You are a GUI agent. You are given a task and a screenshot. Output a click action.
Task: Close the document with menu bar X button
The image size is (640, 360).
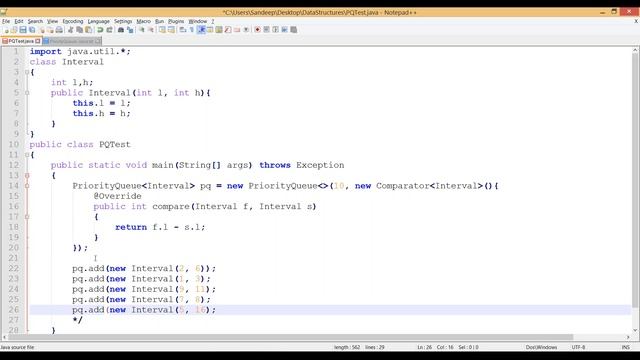[636, 21]
